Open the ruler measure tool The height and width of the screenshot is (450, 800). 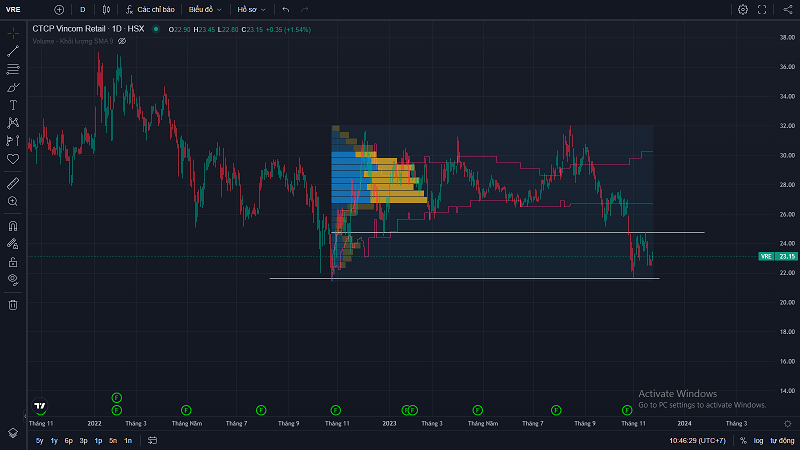(13, 184)
